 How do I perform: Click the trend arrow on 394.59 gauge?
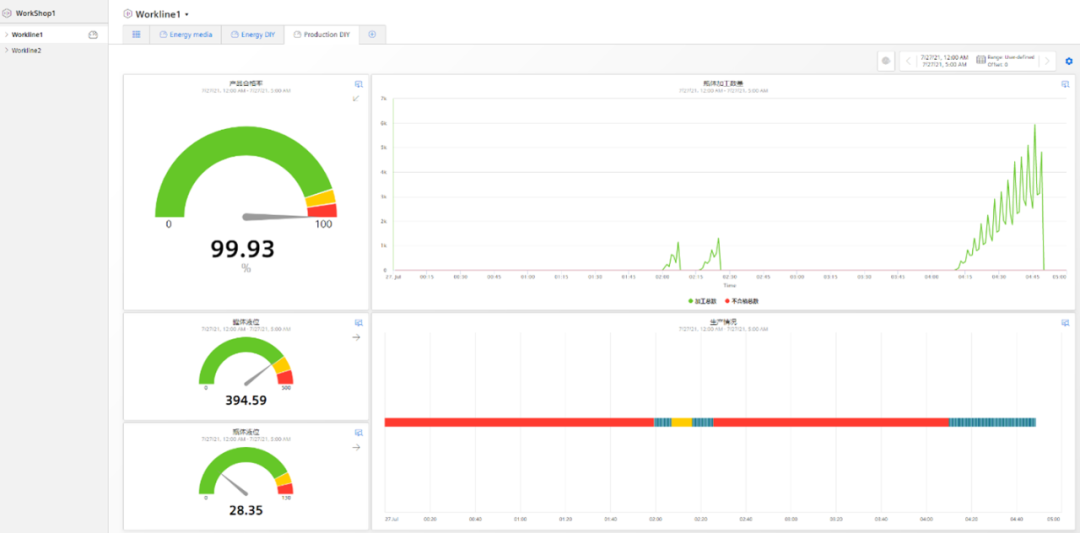[356, 338]
